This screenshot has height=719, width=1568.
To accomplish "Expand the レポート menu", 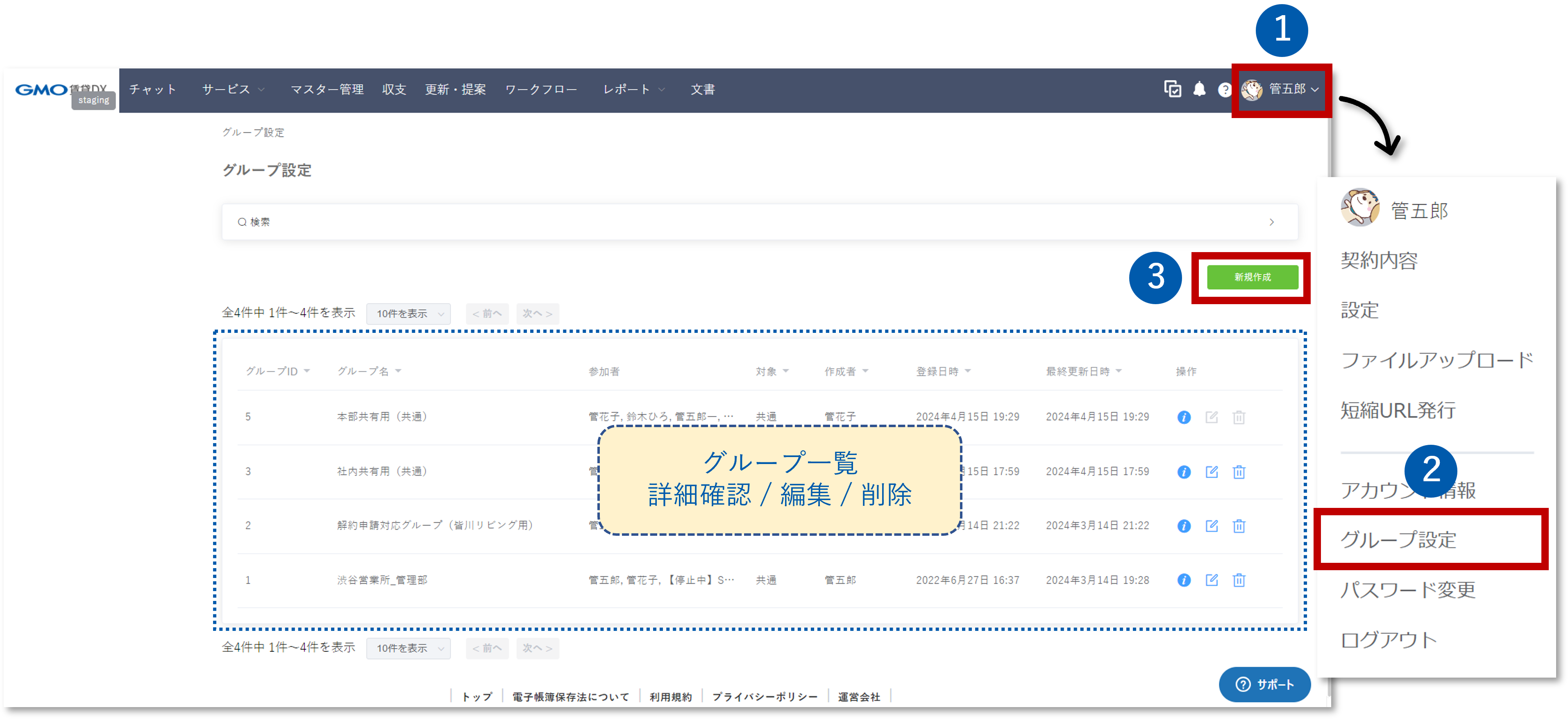I will [x=634, y=89].
